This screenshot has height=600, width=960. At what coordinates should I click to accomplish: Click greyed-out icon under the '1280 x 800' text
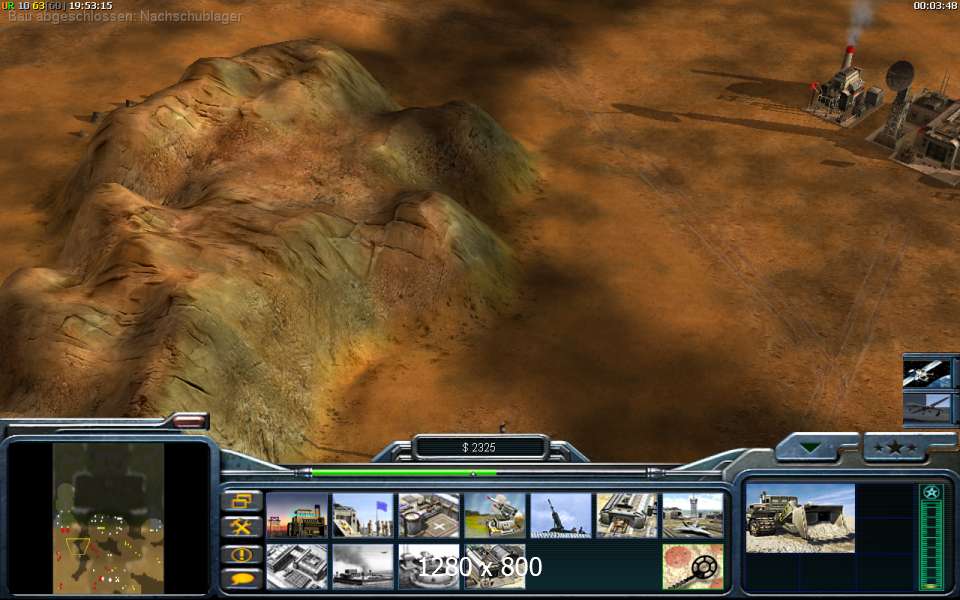[429, 567]
